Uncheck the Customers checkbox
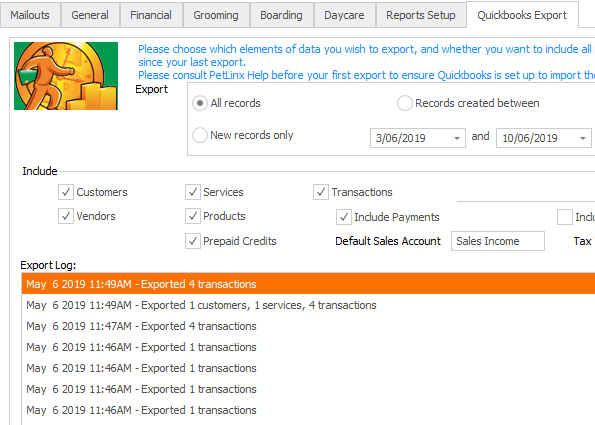Viewport: 595px width, 425px height. (x=66, y=192)
